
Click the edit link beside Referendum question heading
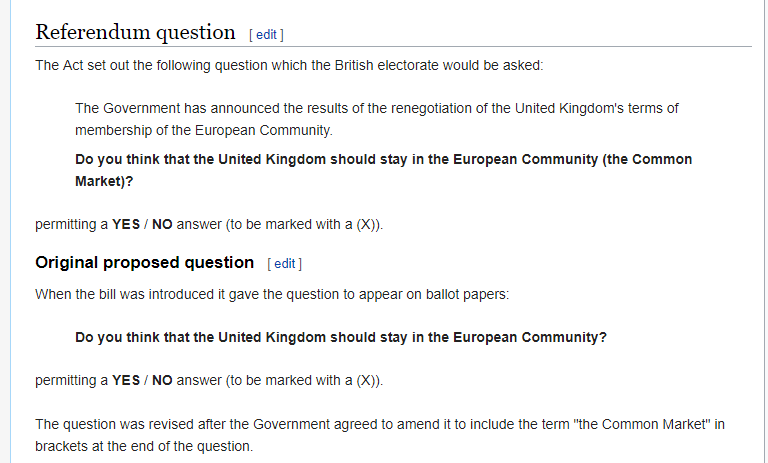(266, 35)
